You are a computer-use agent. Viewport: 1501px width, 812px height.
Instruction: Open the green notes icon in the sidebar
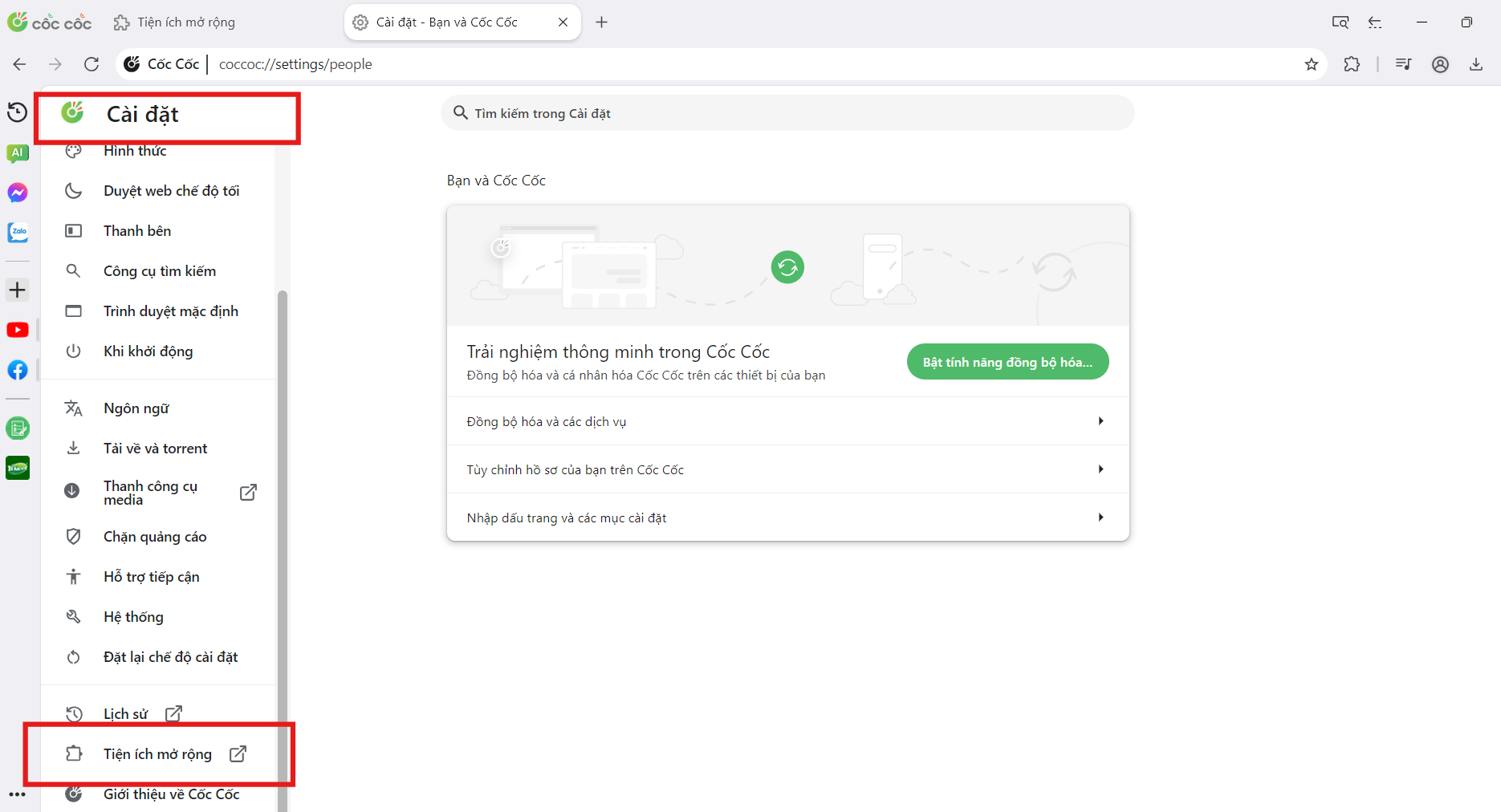(x=17, y=428)
